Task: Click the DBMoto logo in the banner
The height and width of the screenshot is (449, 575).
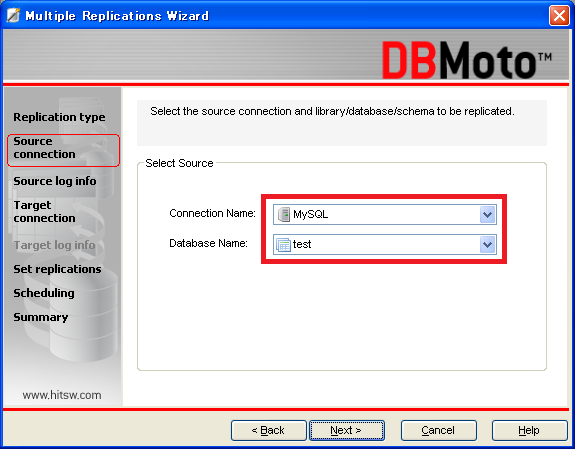Action: [466, 60]
